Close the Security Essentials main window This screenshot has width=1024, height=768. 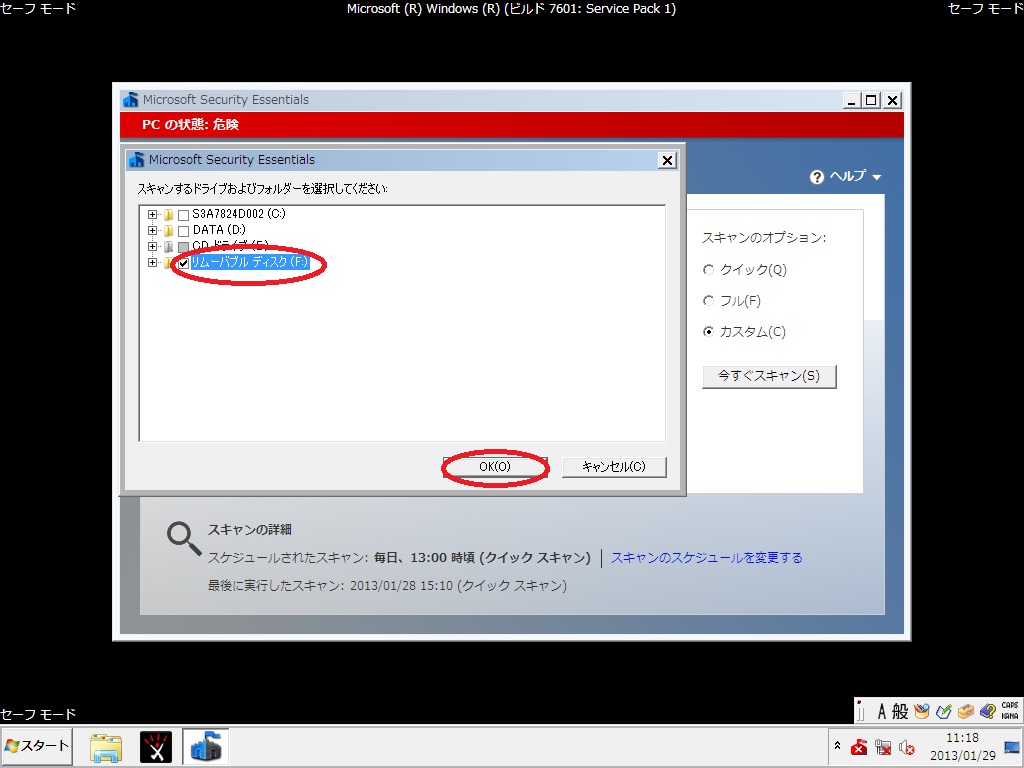(893, 101)
